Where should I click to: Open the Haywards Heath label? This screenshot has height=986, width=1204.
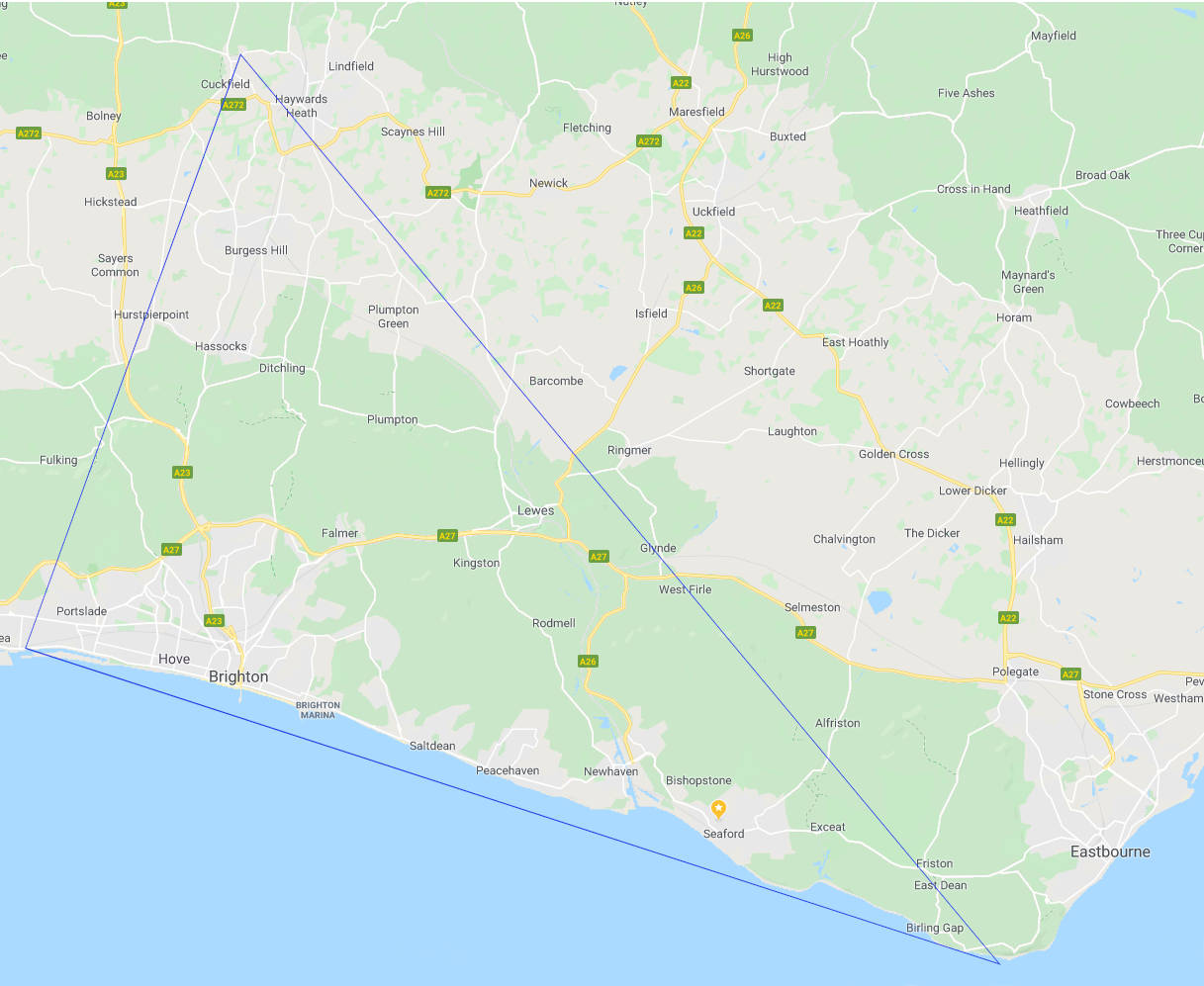click(x=302, y=106)
